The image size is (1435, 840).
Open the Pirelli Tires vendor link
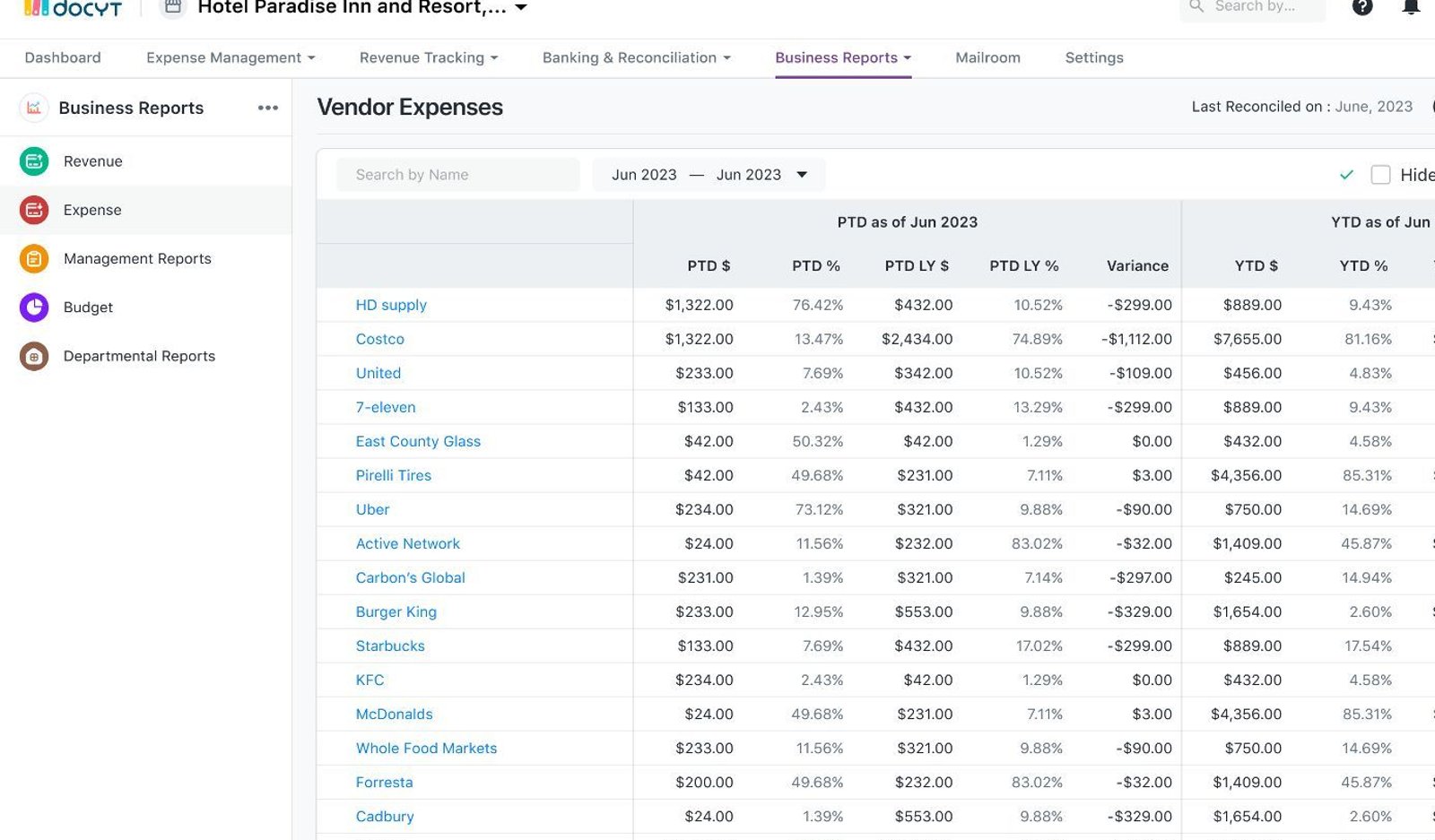tap(394, 475)
